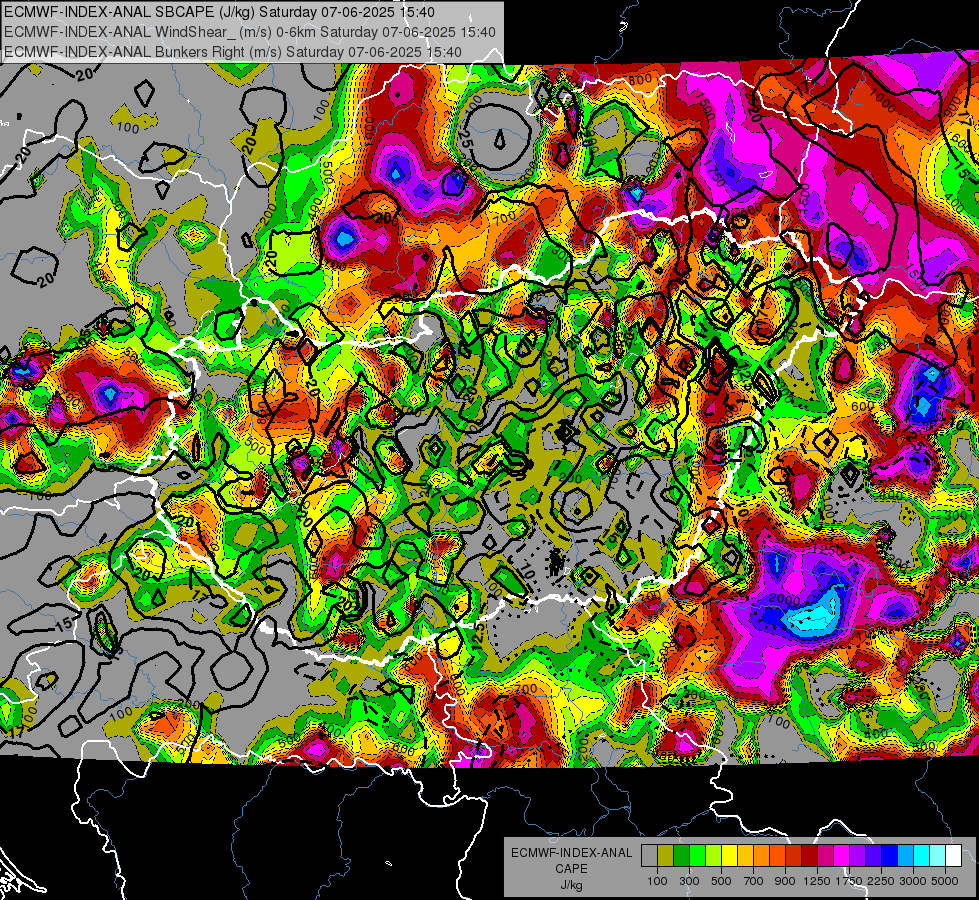Image resolution: width=979 pixels, height=900 pixels.
Task: Click the gray legend swatch below 100
Action: pos(649,856)
